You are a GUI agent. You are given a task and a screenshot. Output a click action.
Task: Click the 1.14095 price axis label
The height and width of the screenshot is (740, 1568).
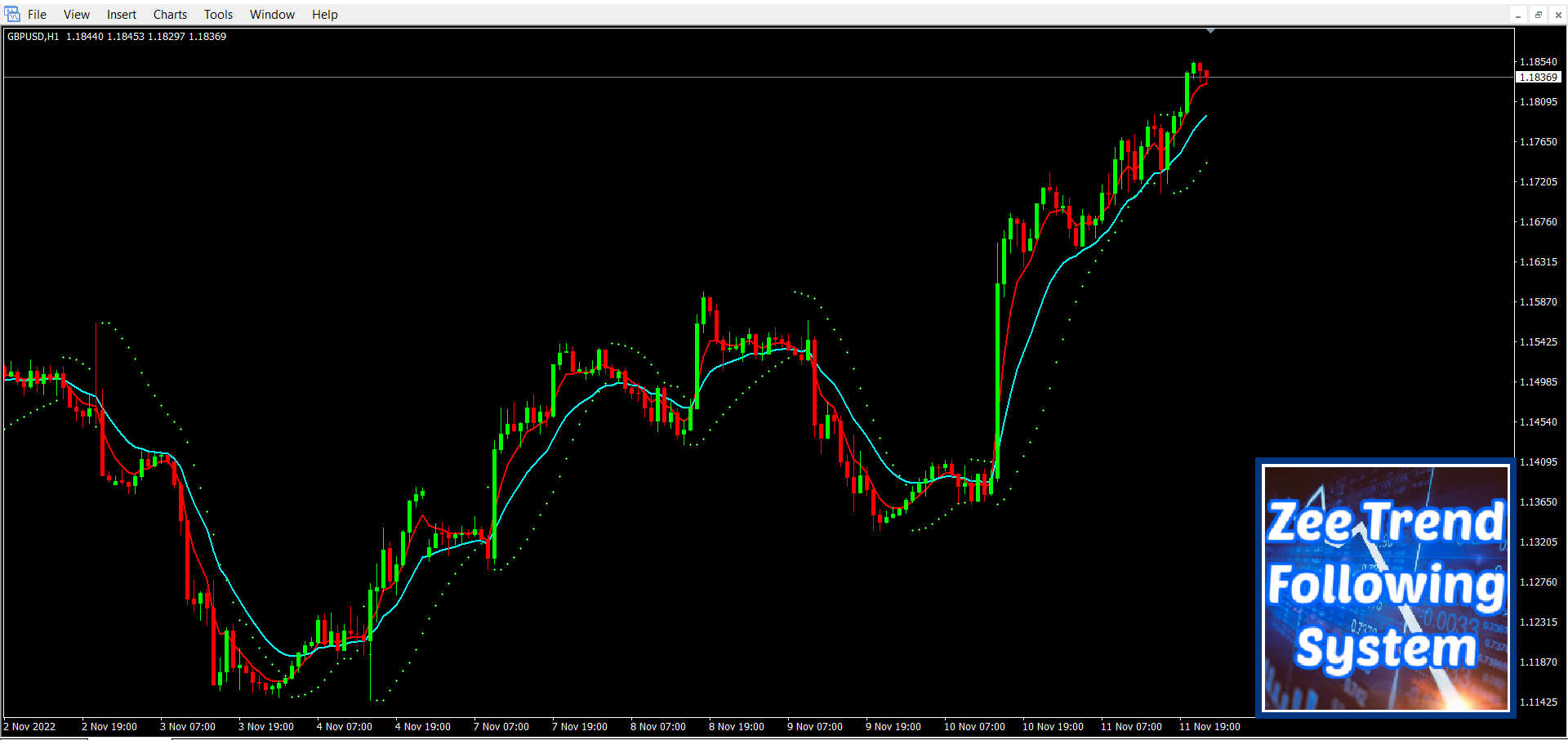tap(1538, 462)
